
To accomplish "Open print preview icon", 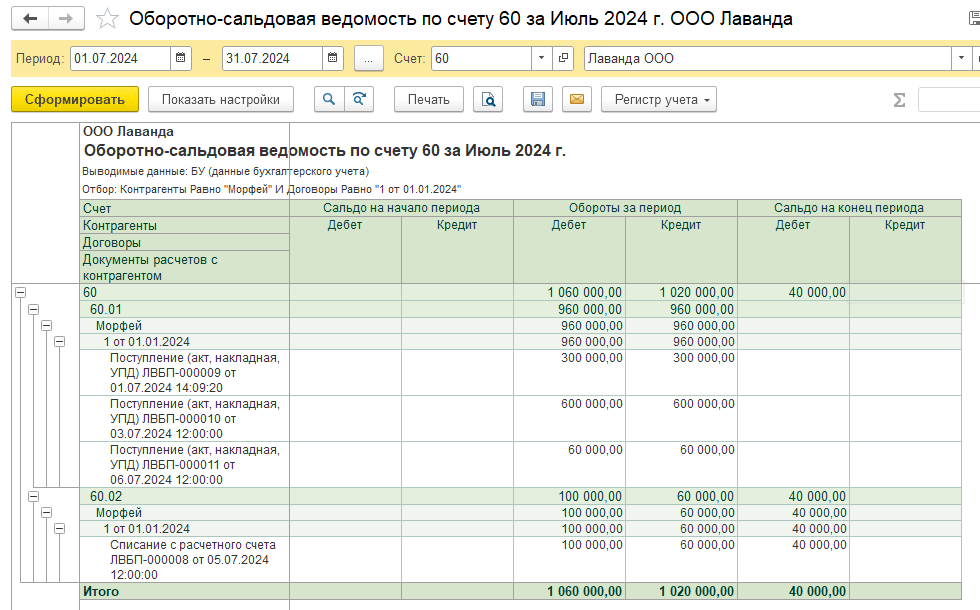I will 488,99.
